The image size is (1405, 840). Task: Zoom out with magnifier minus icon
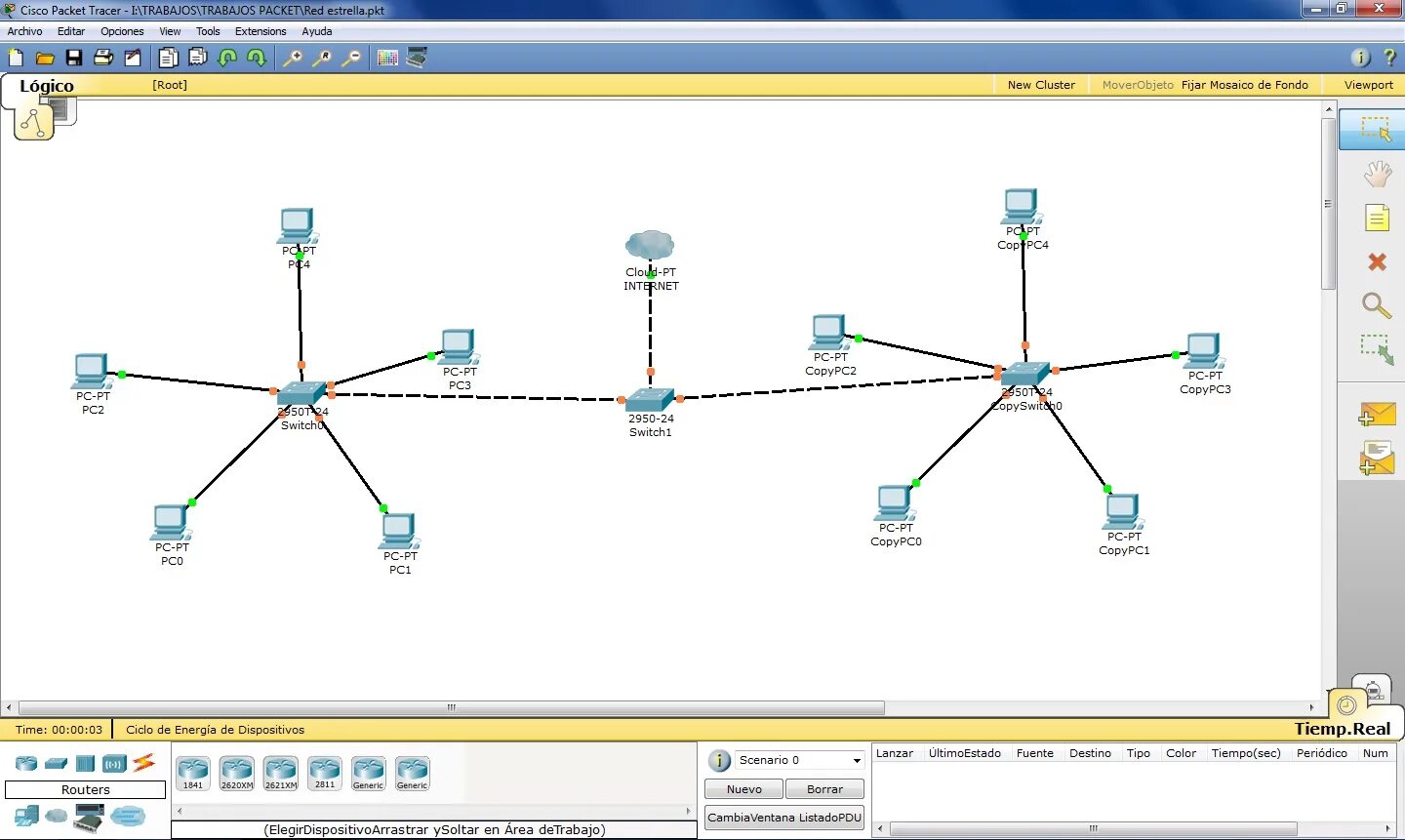coord(350,59)
